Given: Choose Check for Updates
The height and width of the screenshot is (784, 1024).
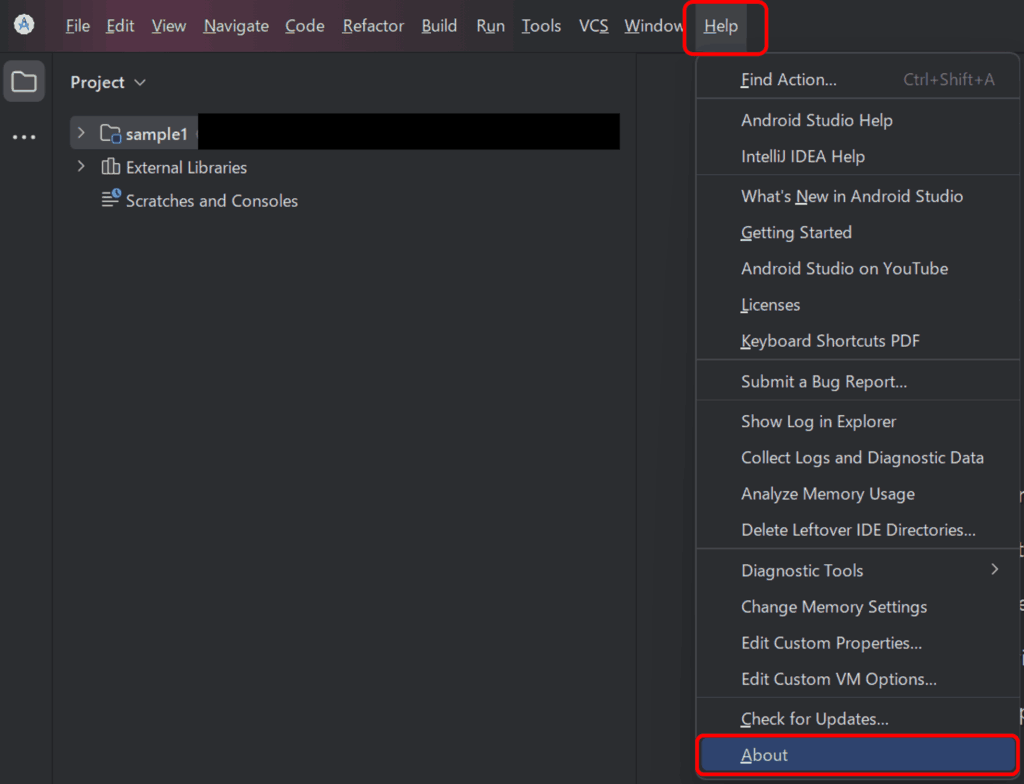Looking at the screenshot, I should coord(814,719).
